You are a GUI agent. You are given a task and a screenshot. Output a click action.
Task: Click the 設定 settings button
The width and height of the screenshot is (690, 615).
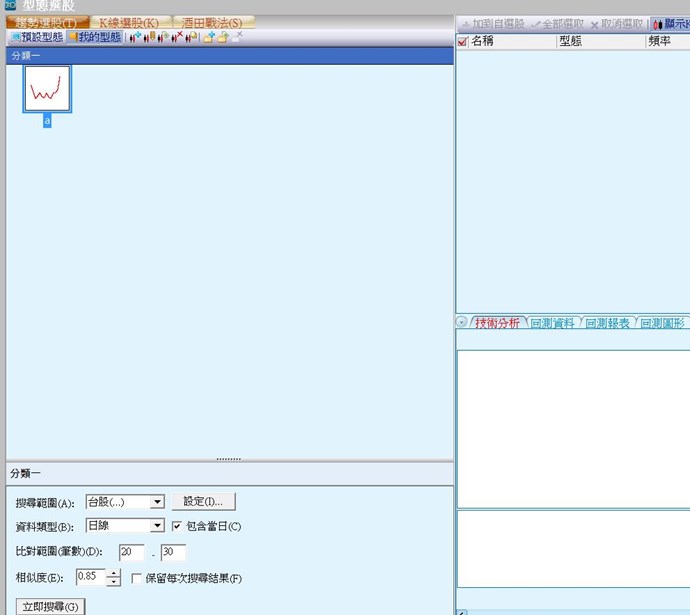[x=203, y=502]
